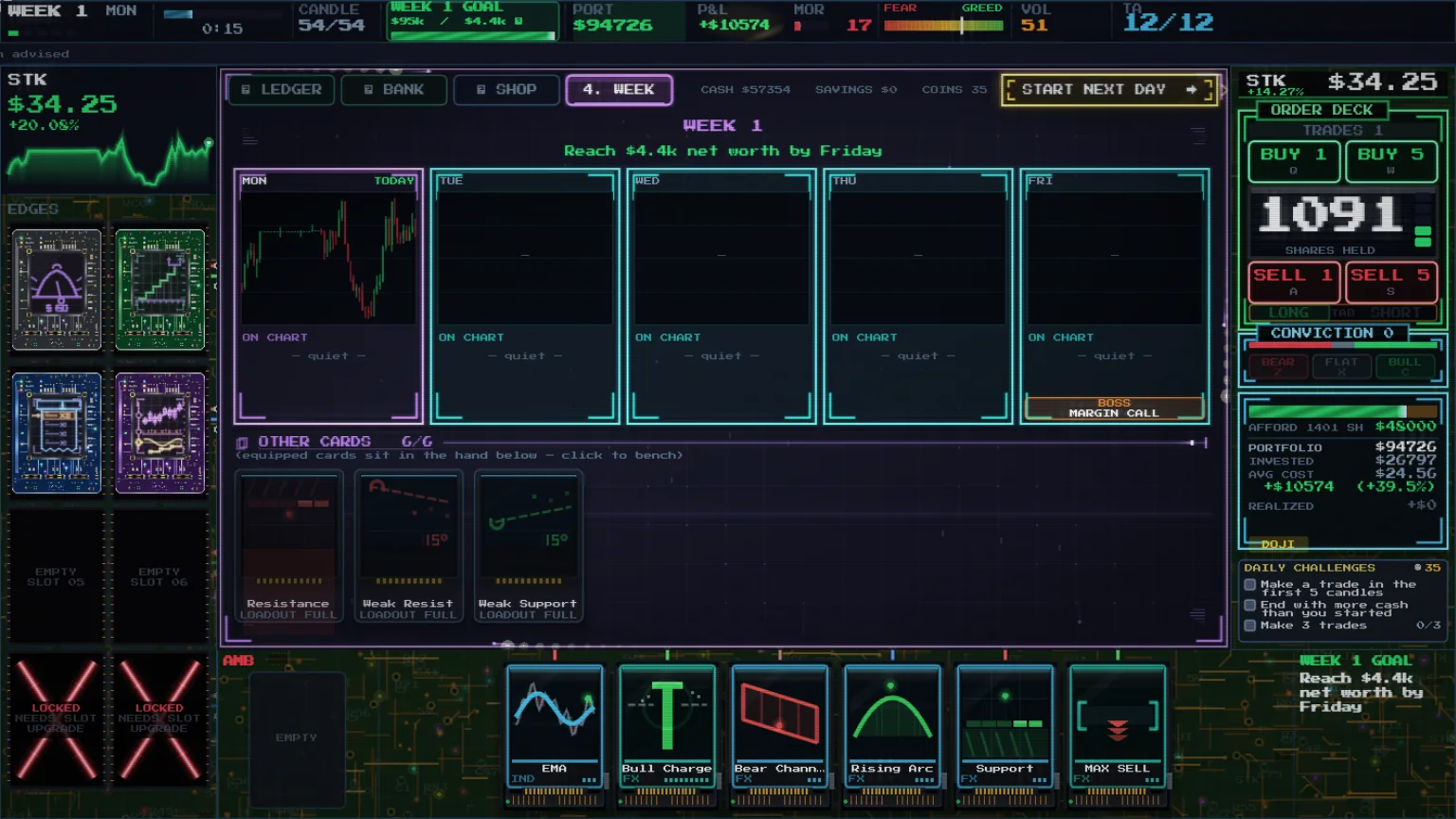This screenshot has height=819, width=1456.
Task: Check 'End with more cash than you started'
Action: (x=1250, y=605)
